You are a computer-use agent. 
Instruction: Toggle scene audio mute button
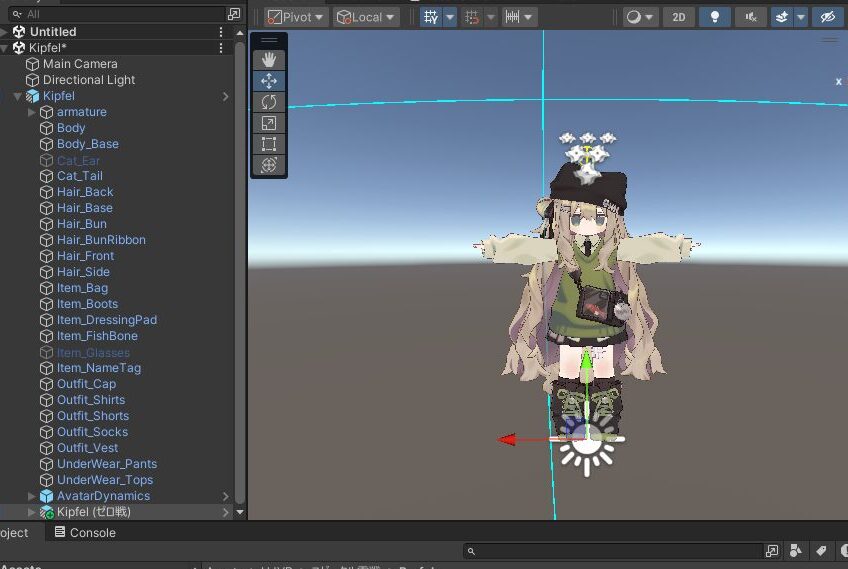pos(750,17)
